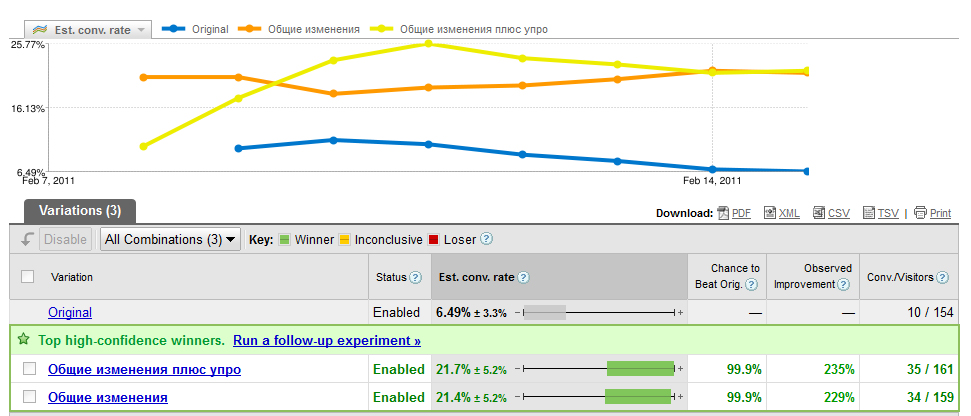This screenshot has width=971, height=416.
Task: Click the CSV download icon
Action: 819,213
